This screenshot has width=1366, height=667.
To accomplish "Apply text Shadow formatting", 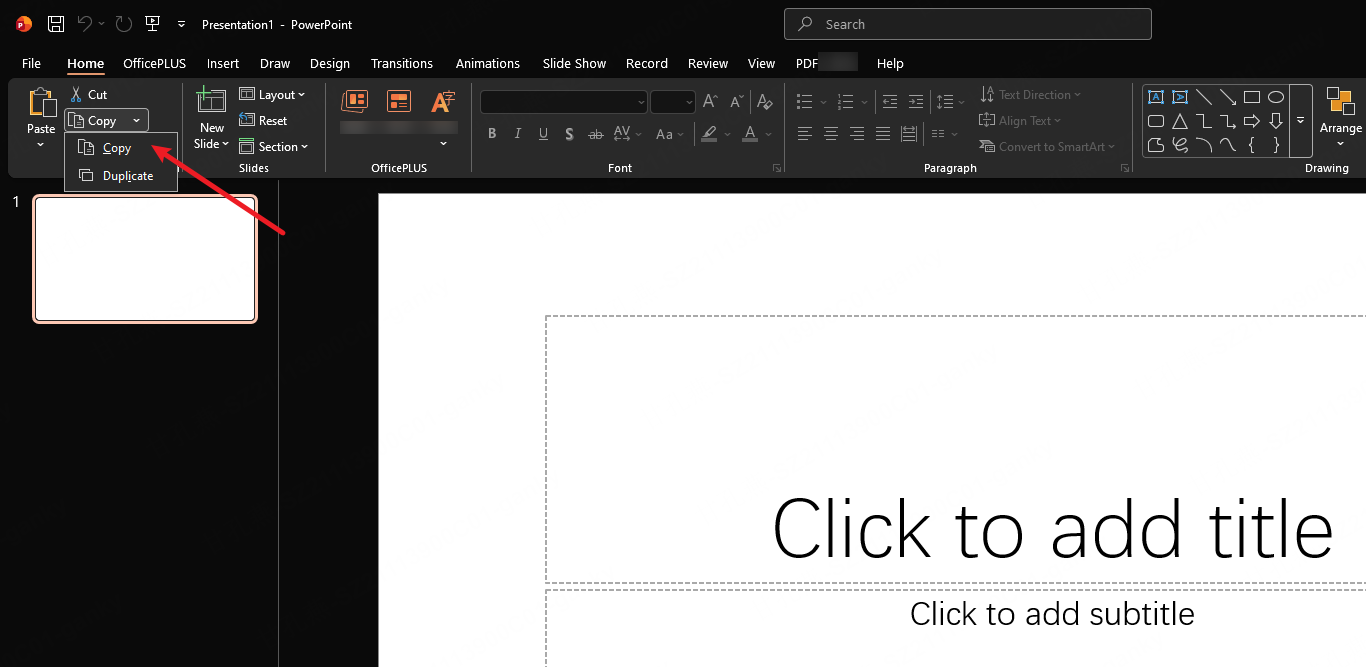I will point(569,134).
